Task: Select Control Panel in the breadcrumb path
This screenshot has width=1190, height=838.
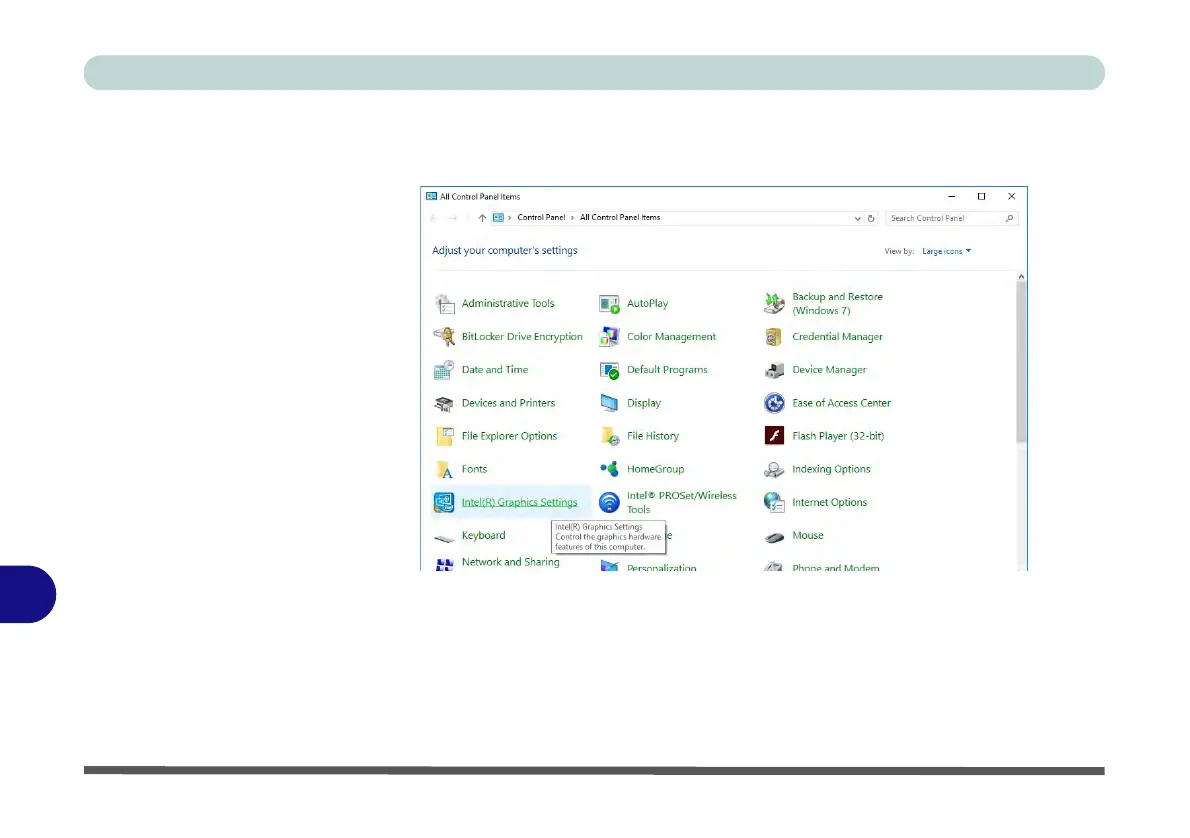Action: [x=541, y=218]
